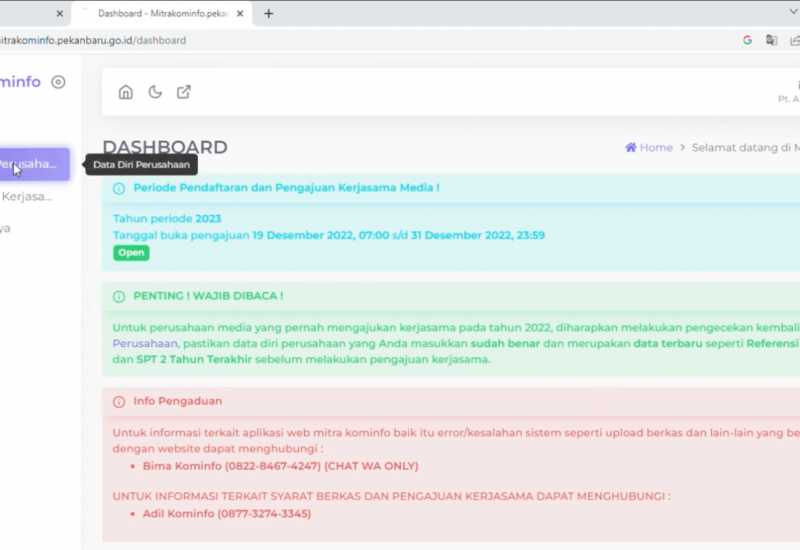Viewport: 800px width, 550px height.
Task: Click info icon beside Info Pengaduan
Action: pyautogui.click(x=119, y=402)
